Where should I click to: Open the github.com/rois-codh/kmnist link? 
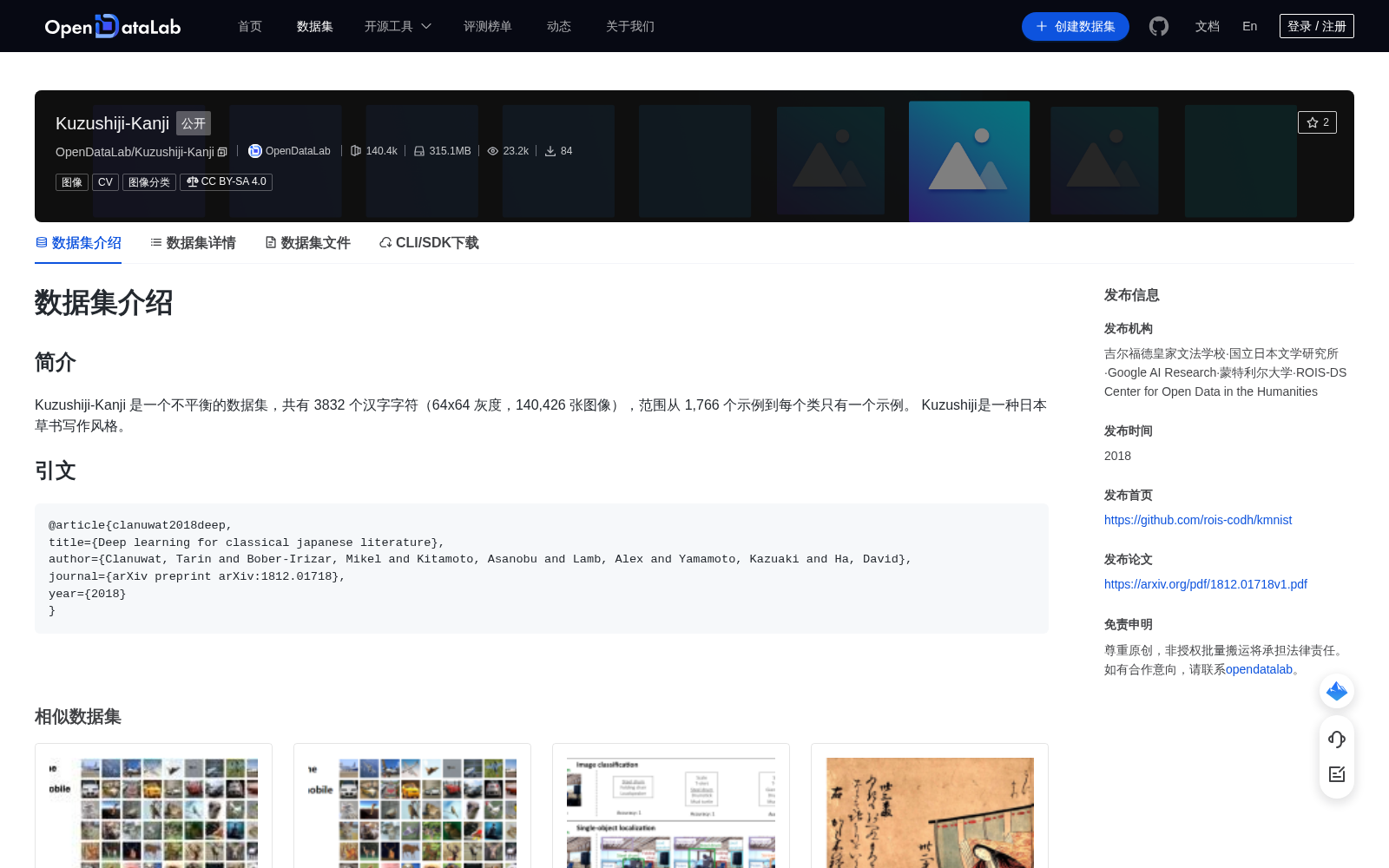pos(1198,520)
